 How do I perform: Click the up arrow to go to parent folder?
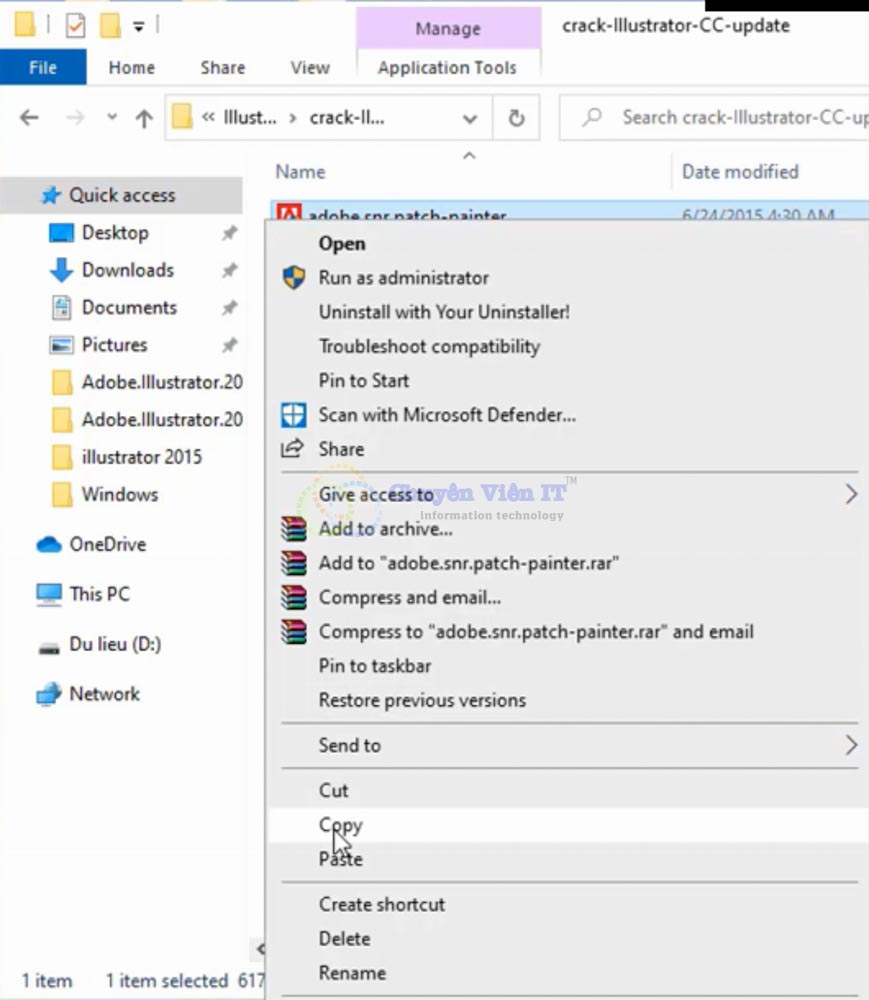point(143,117)
